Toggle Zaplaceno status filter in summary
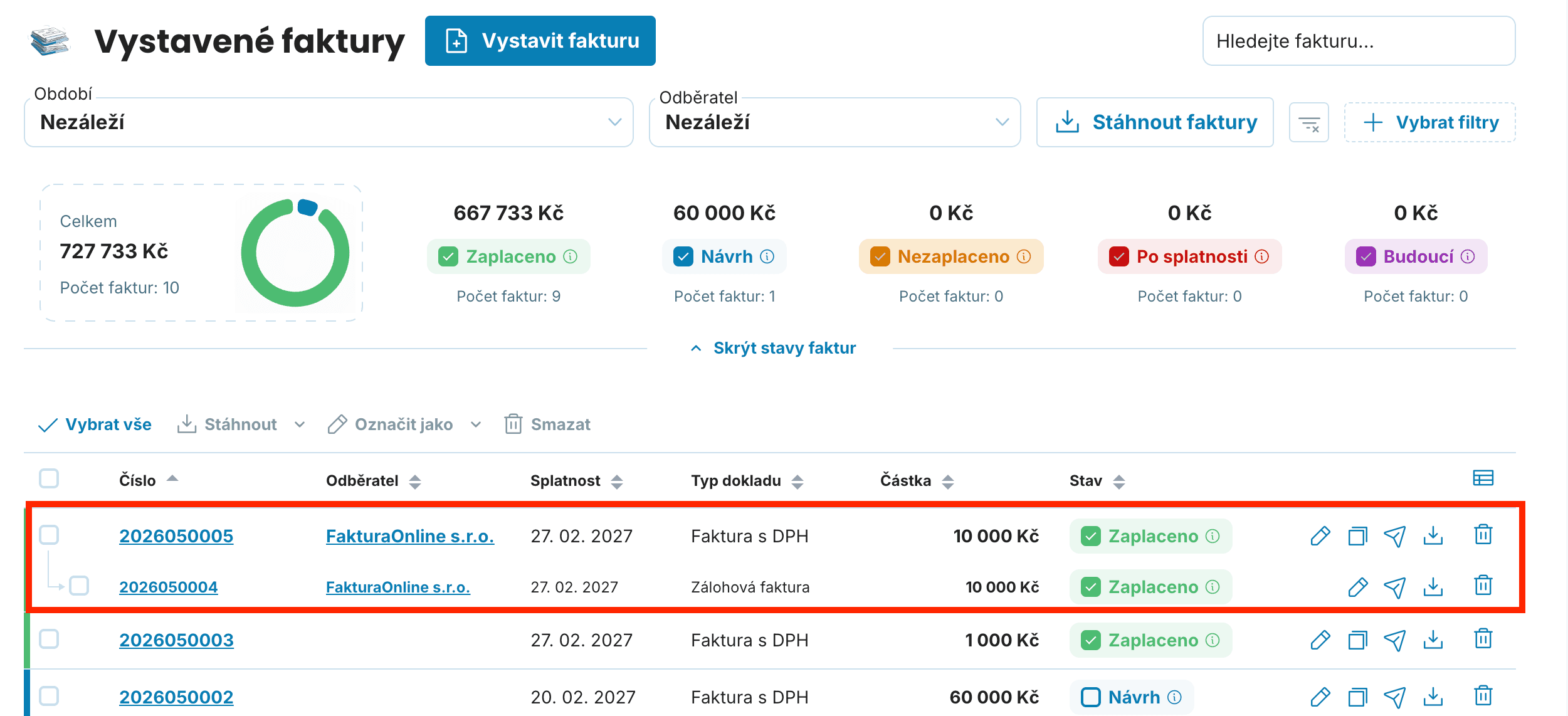 448,256
